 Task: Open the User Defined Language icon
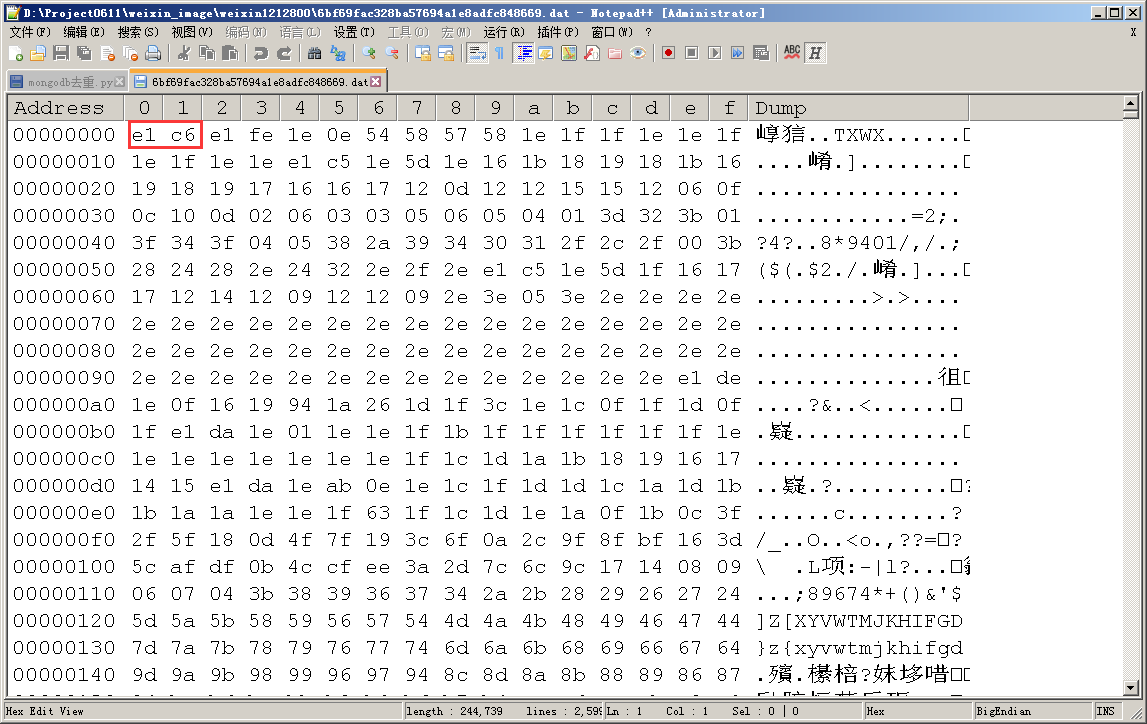546,53
